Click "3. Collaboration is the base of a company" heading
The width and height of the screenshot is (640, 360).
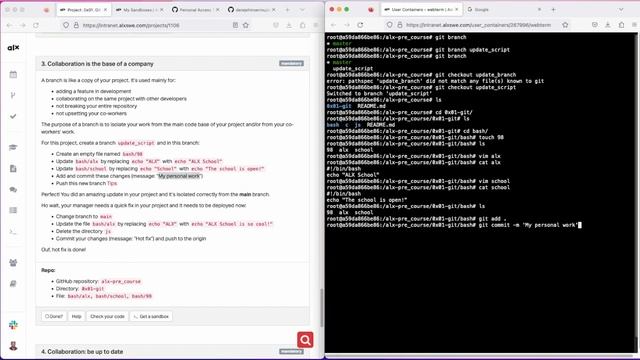pos(97,64)
